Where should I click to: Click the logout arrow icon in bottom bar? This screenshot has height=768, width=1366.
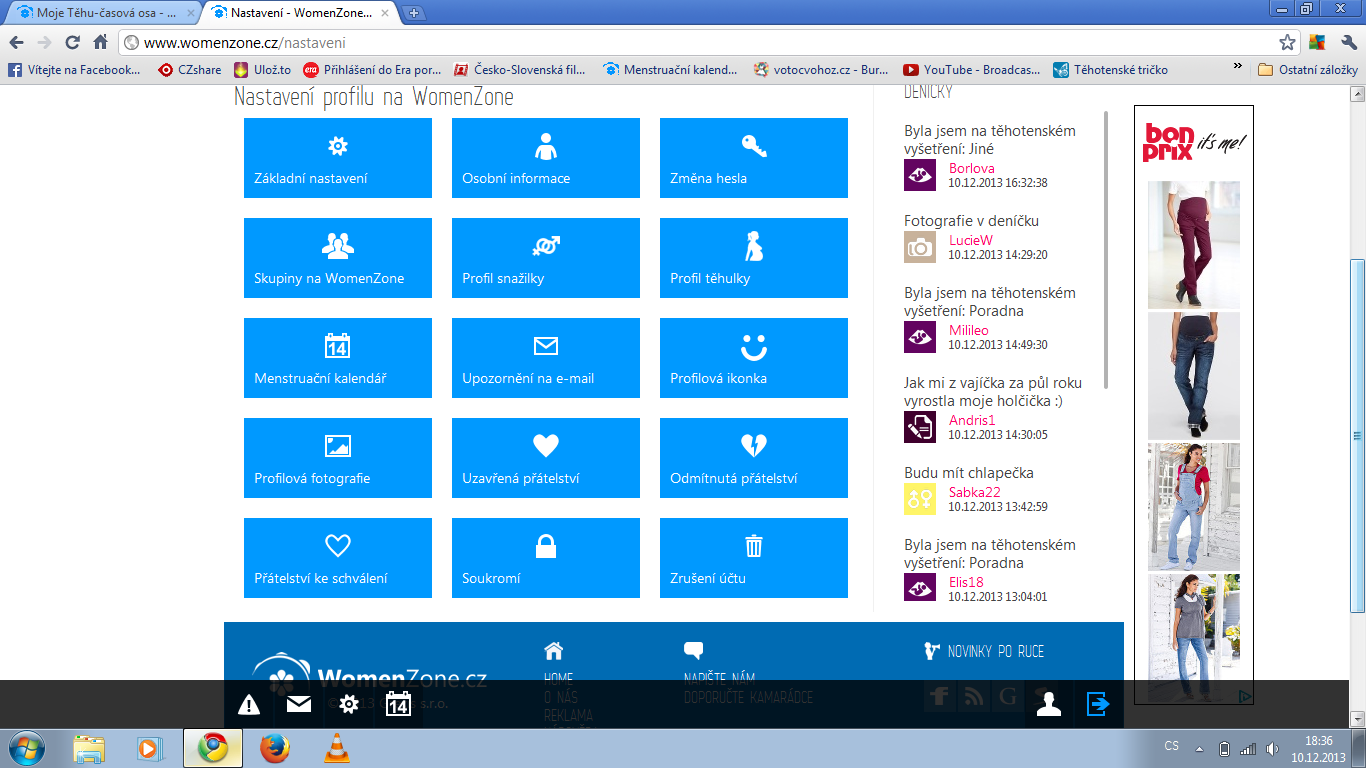point(1098,705)
